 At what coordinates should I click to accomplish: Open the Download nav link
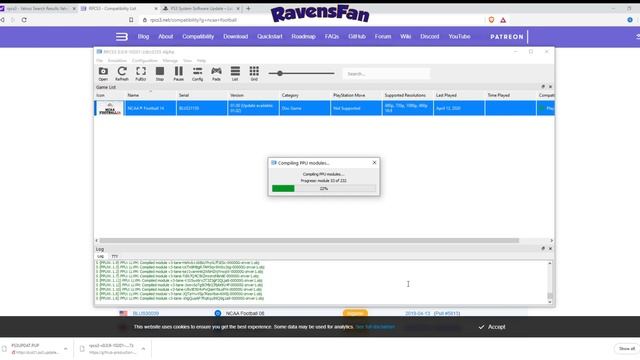[236, 36]
